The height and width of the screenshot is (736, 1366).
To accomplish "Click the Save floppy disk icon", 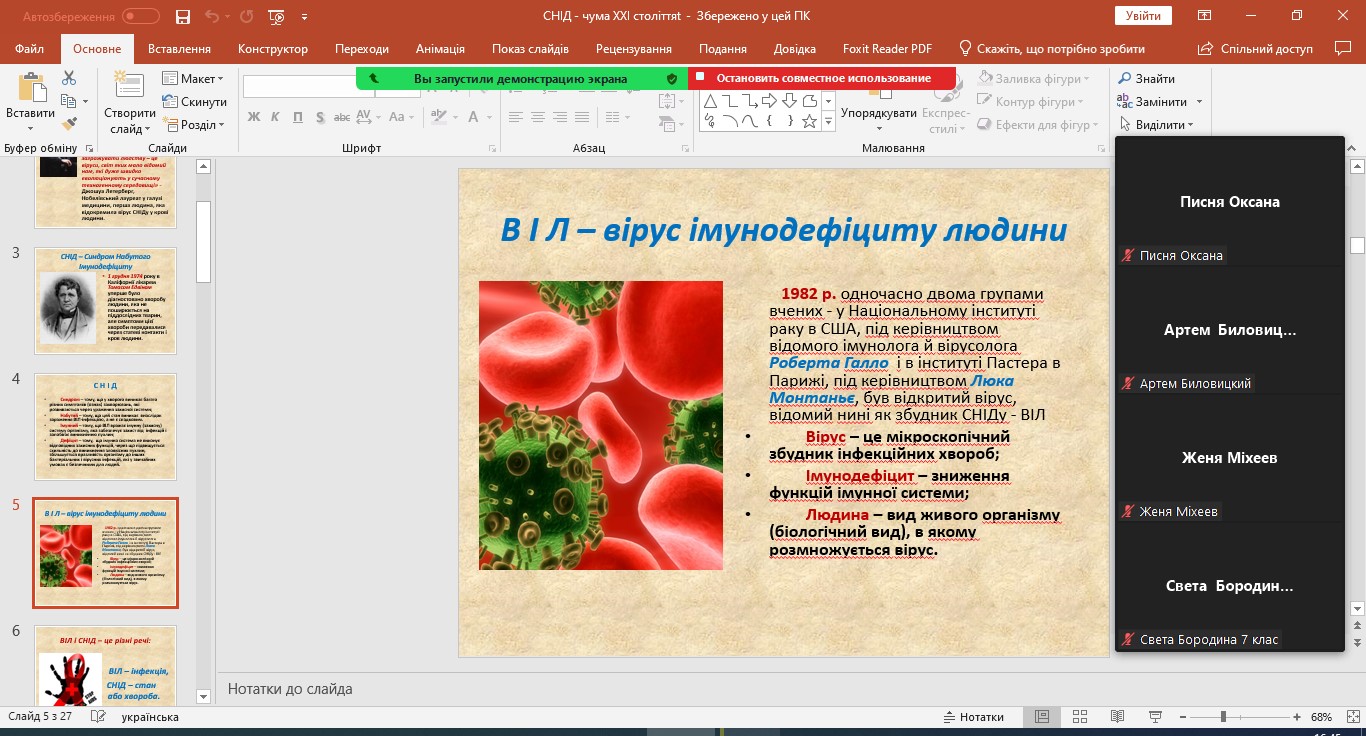I will pyautogui.click(x=182, y=17).
